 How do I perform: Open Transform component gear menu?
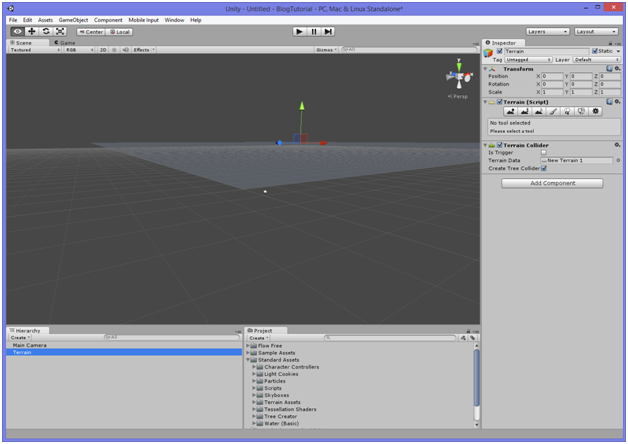click(x=618, y=69)
